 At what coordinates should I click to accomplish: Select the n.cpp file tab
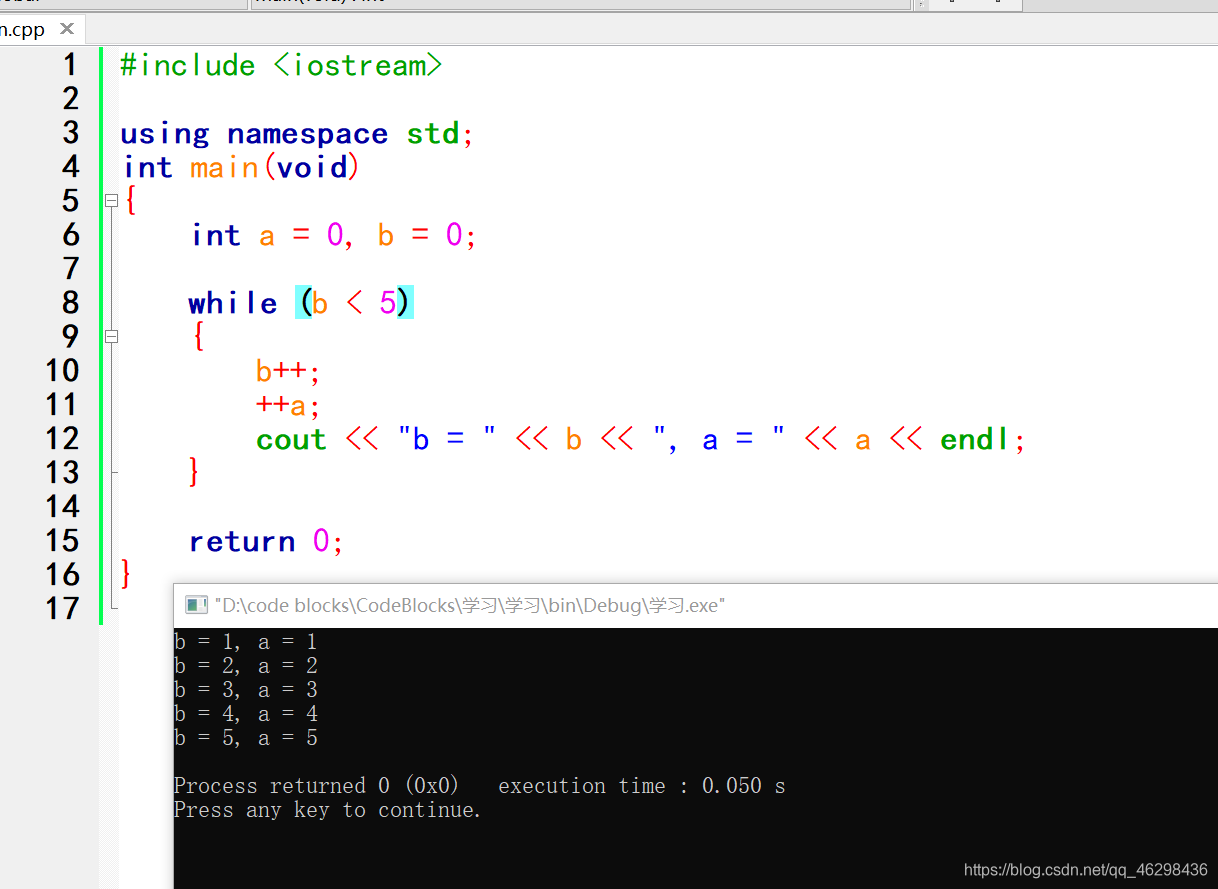(x=40, y=29)
